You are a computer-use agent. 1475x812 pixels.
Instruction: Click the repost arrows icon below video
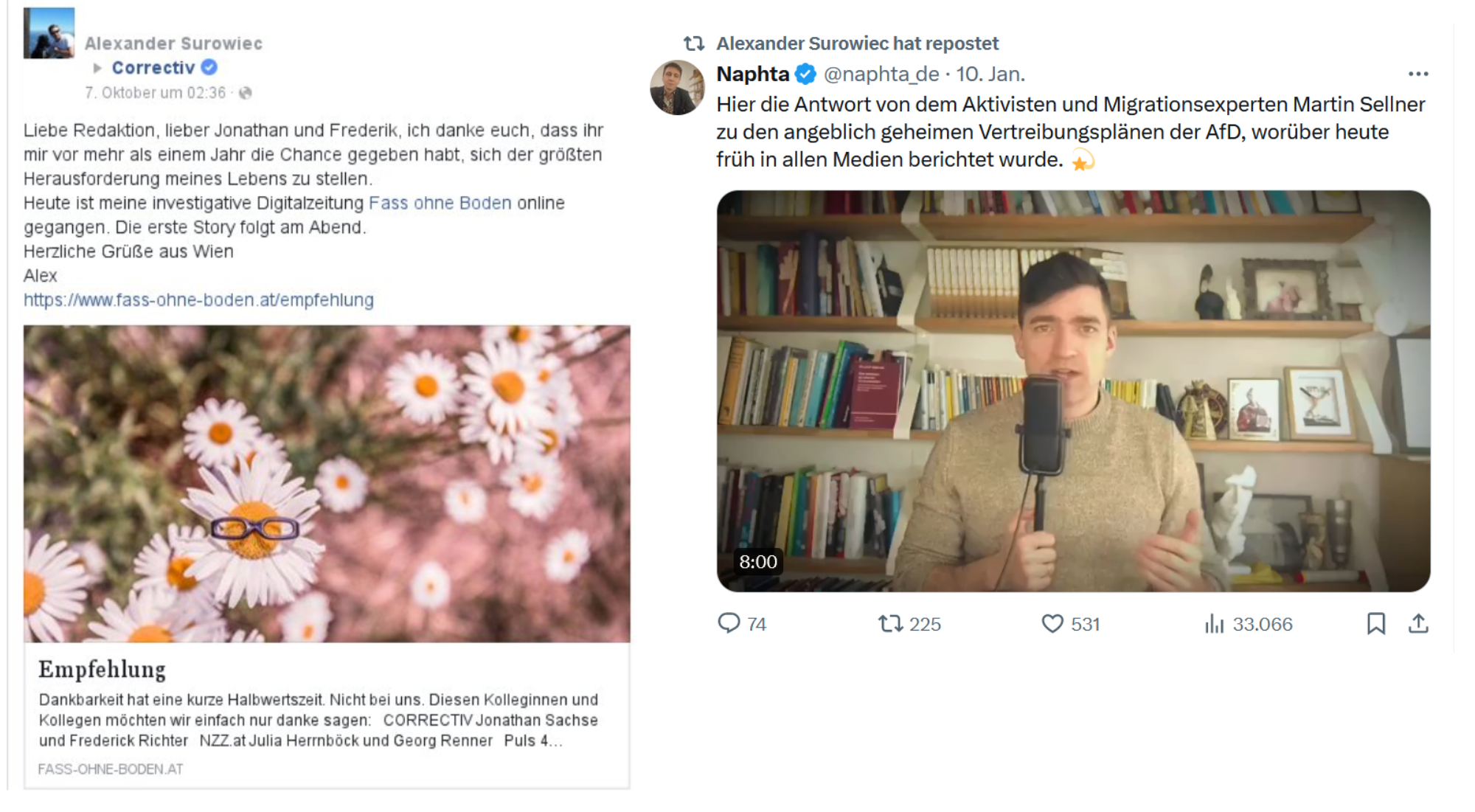pyautogui.click(x=890, y=624)
